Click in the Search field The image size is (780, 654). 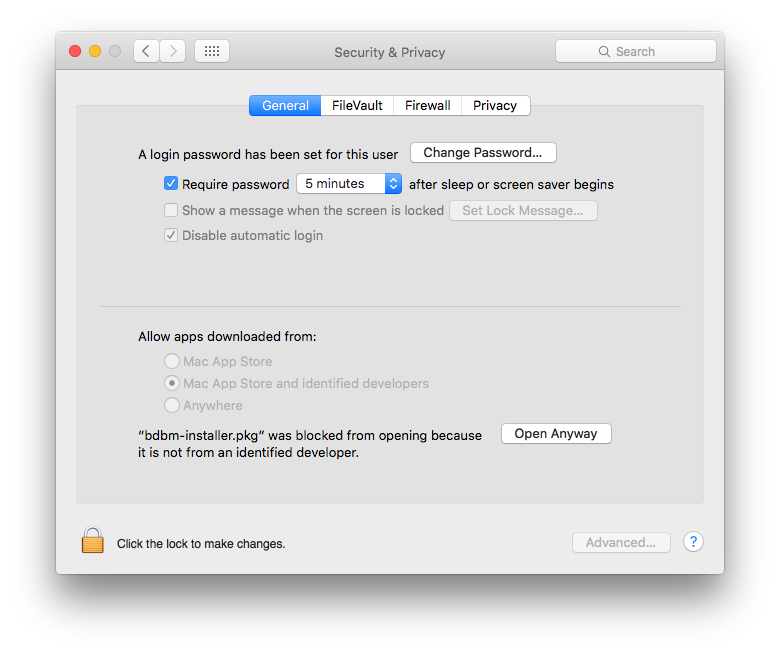point(636,51)
